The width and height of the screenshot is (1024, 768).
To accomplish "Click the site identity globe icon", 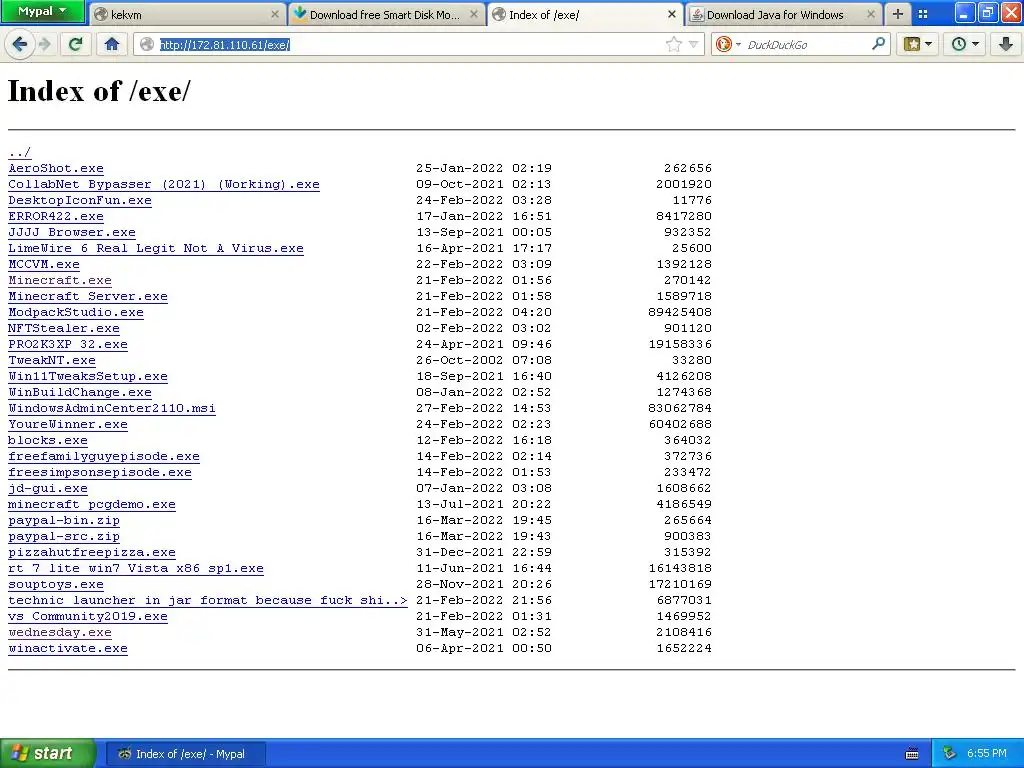I will coord(147,44).
